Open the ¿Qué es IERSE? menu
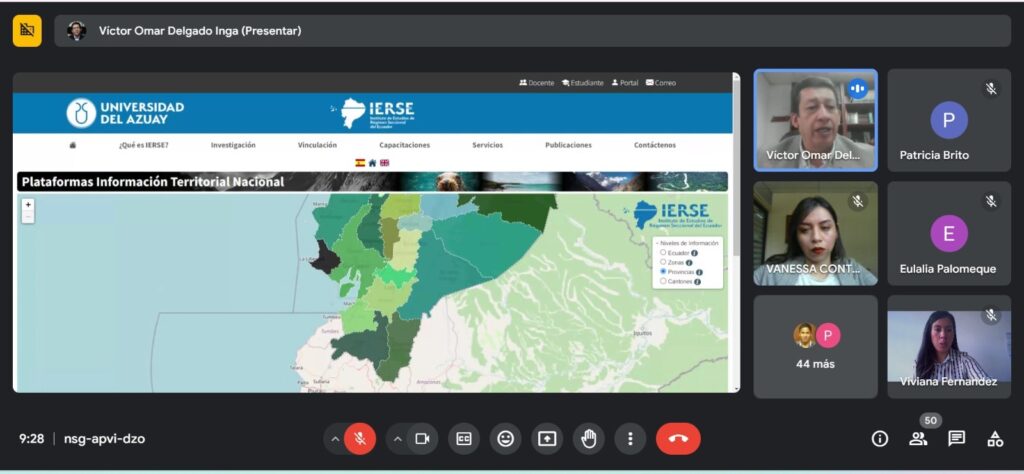The width and height of the screenshot is (1024, 474). (143, 145)
